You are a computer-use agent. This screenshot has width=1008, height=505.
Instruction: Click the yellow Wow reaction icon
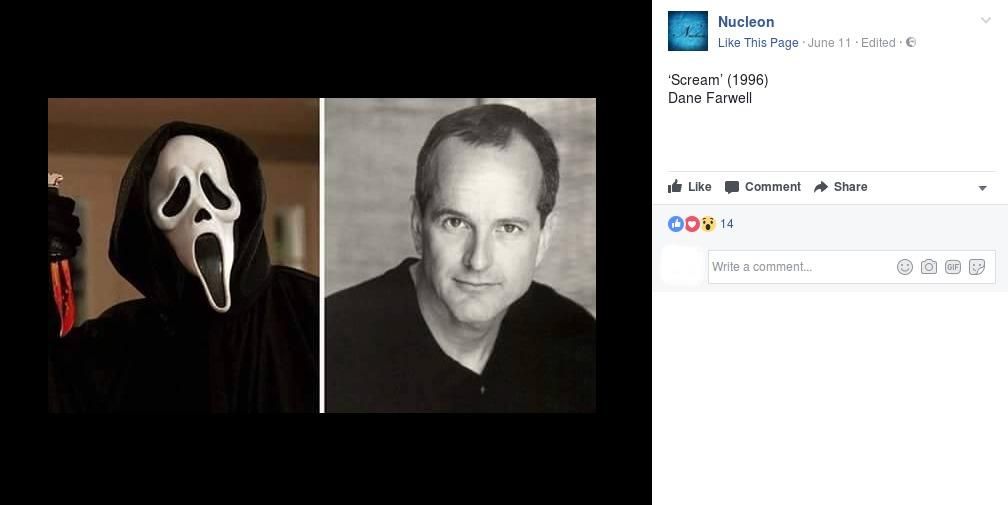pos(708,224)
